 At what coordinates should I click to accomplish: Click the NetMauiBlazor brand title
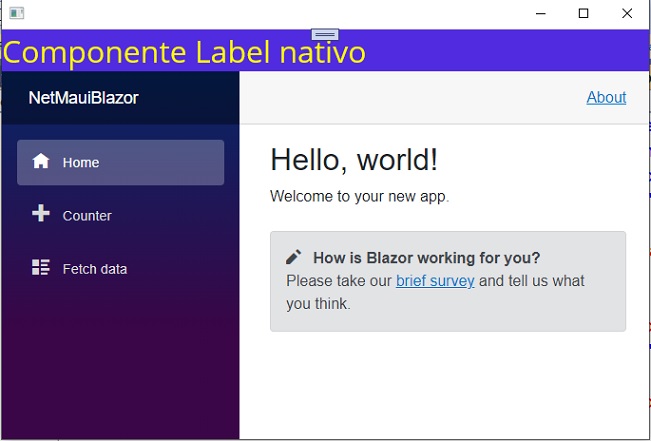coord(83,98)
